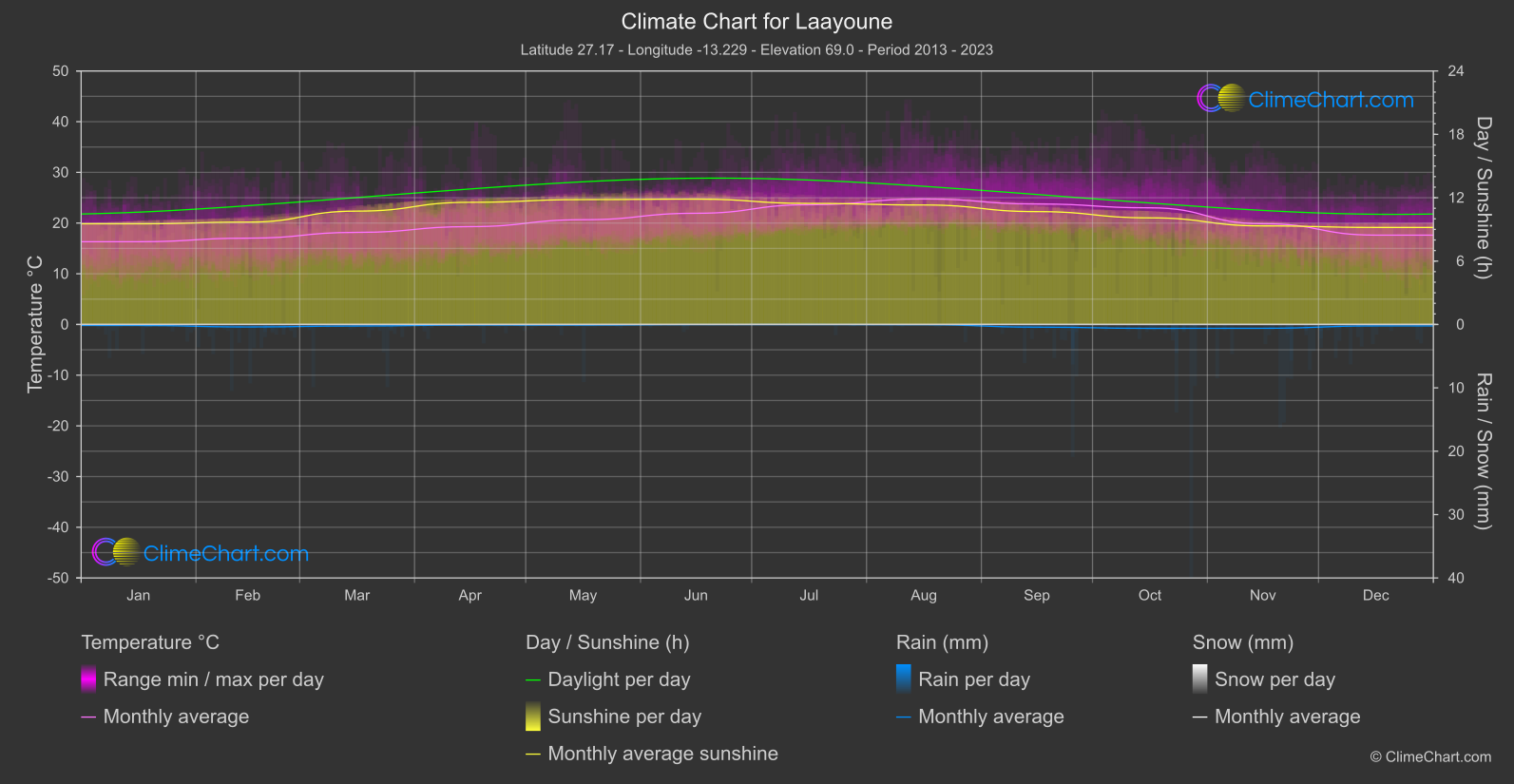1514x784 pixels.
Task: Click the snow 'Monthly average' legend entry
Action: [1276, 717]
